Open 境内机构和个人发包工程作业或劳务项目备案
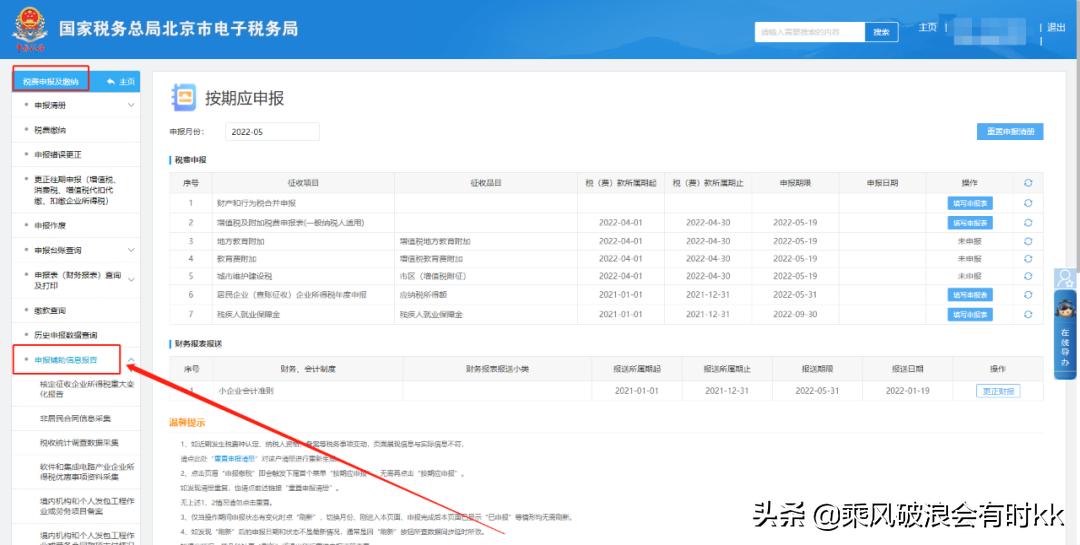The width and height of the screenshot is (1080, 545). pos(87,505)
